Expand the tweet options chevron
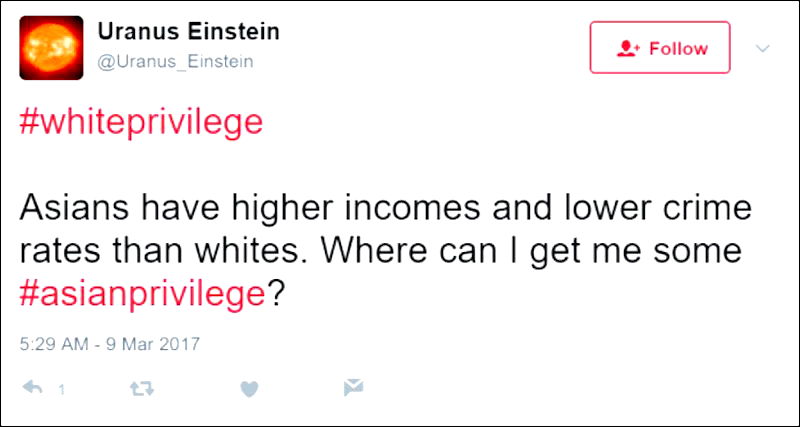The width and height of the screenshot is (800, 427). tap(763, 48)
